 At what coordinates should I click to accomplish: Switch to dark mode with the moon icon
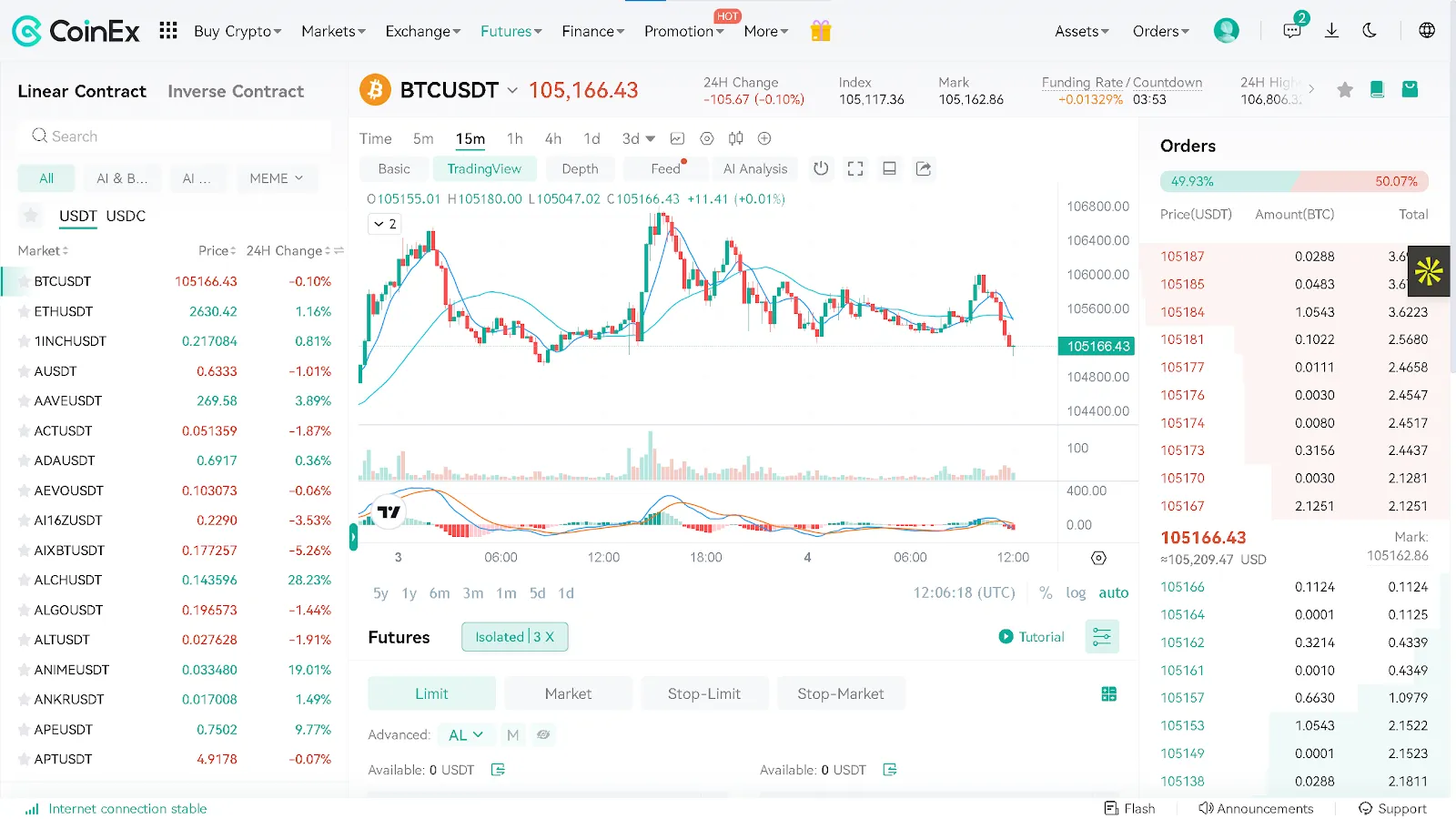pyautogui.click(x=1370, y=31)
